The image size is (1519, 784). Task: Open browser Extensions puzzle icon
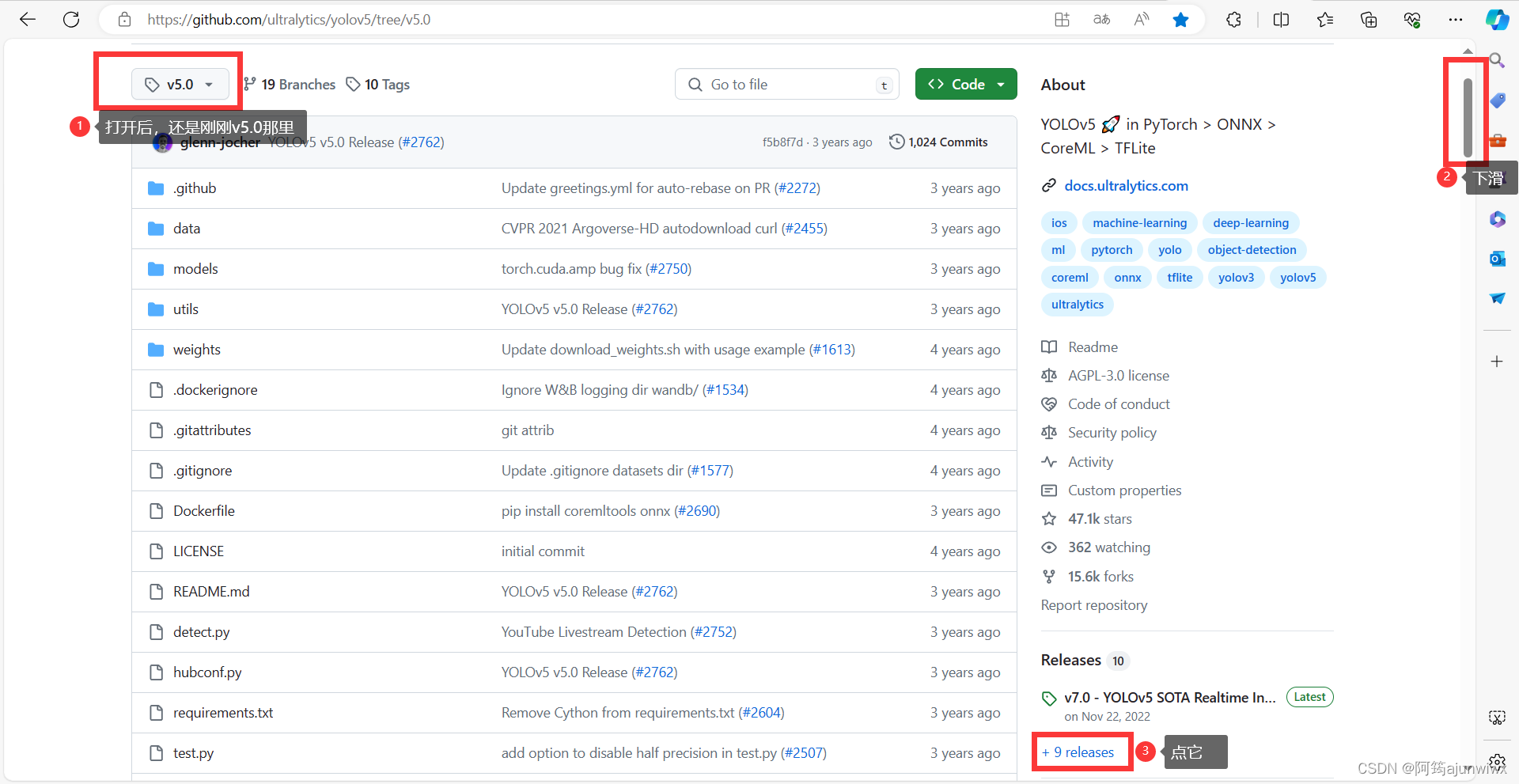(1233, 20)
